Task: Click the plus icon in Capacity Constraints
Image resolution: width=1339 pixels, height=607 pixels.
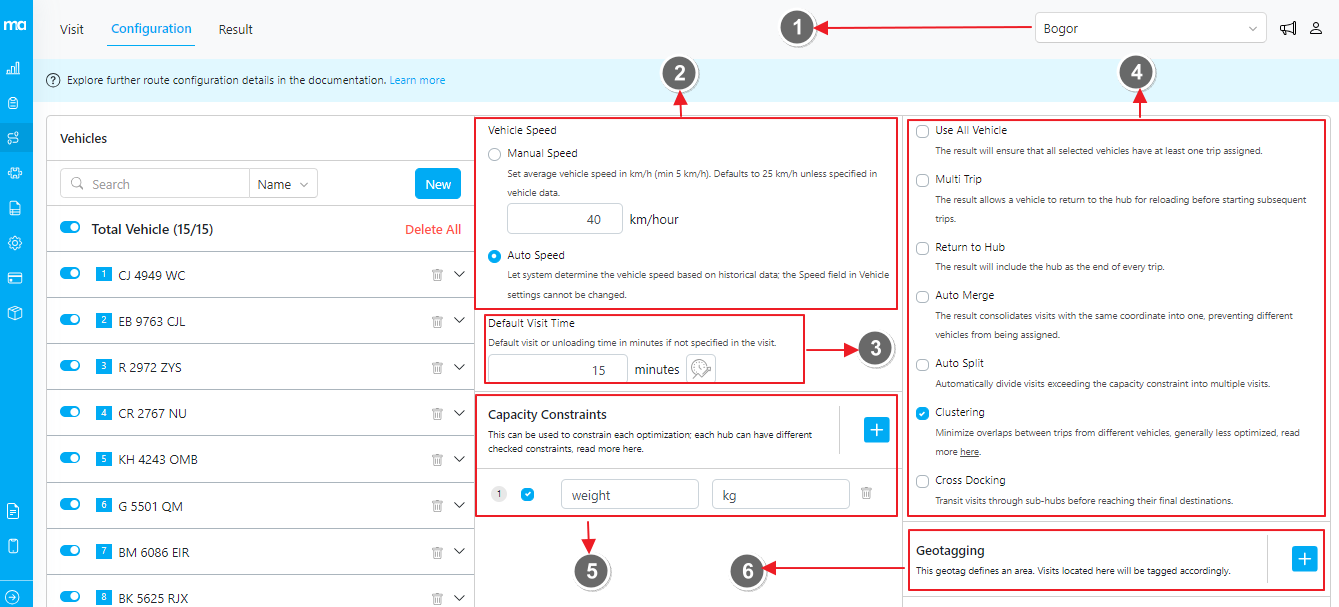Action: 876,430
